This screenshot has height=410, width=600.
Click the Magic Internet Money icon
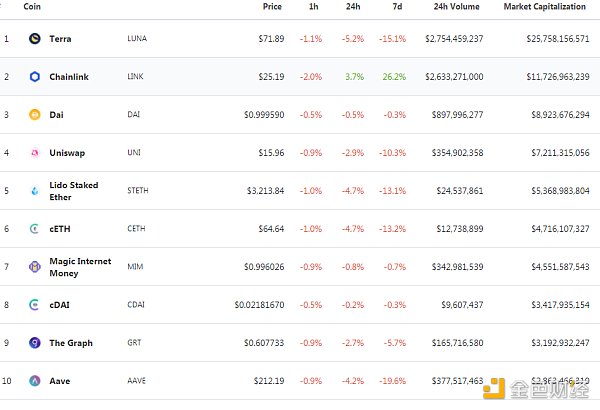tap(34, 267)
